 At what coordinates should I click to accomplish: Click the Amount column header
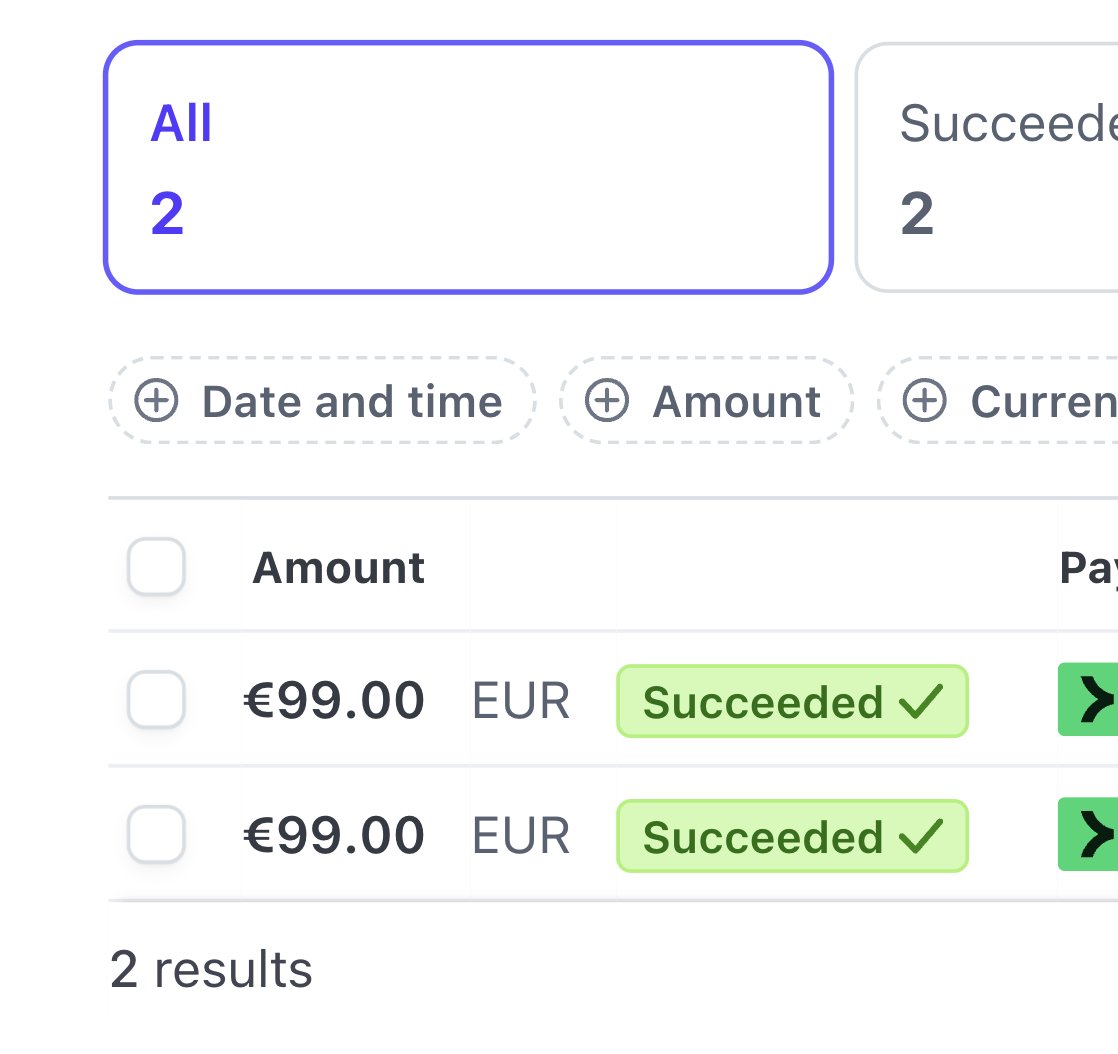(338, 568)
